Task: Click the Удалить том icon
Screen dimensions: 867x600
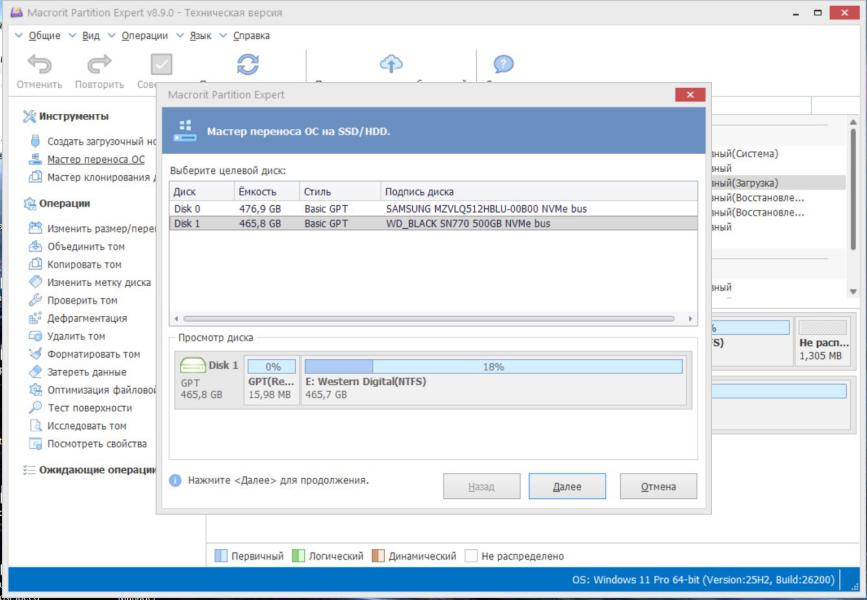Action: (x=36, y=336)
